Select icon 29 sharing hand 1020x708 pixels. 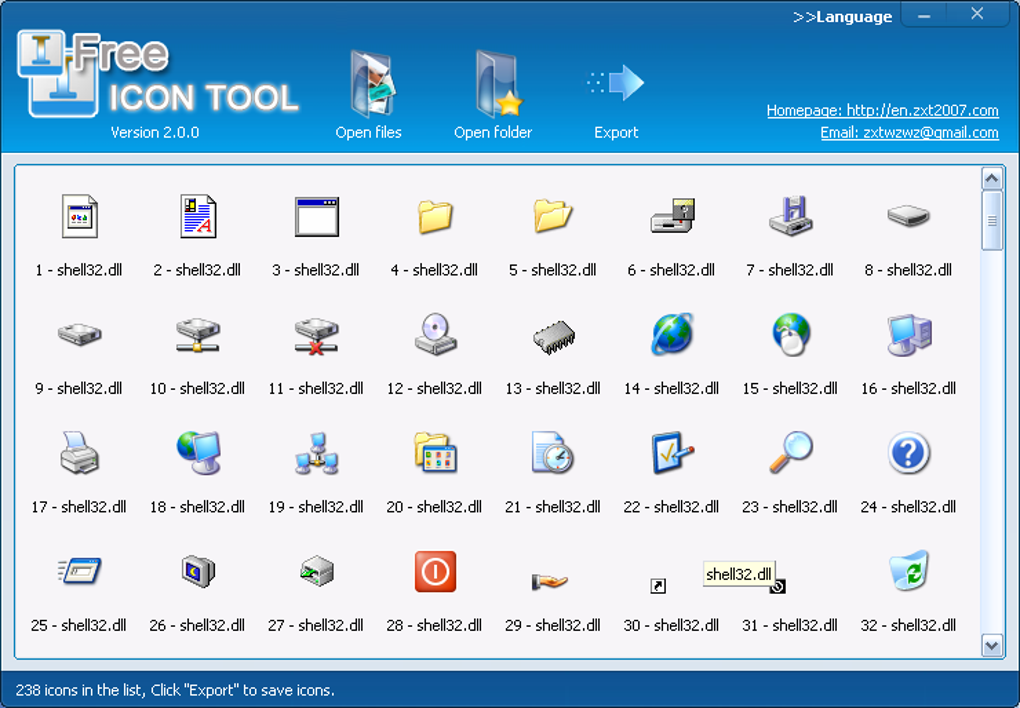pyautogui.click(x=550, y=580)
